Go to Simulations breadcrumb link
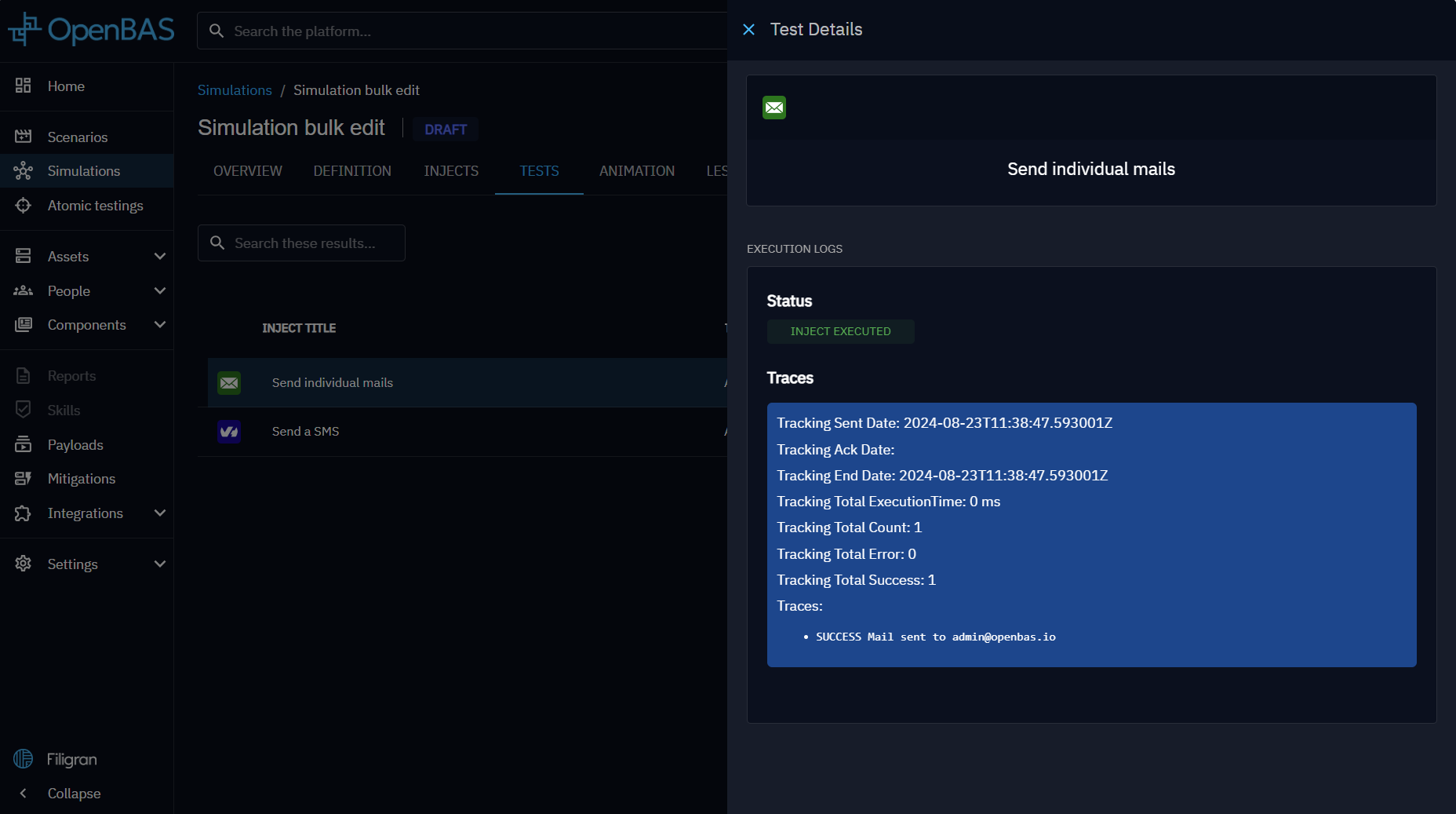 [x=235, y=90]
